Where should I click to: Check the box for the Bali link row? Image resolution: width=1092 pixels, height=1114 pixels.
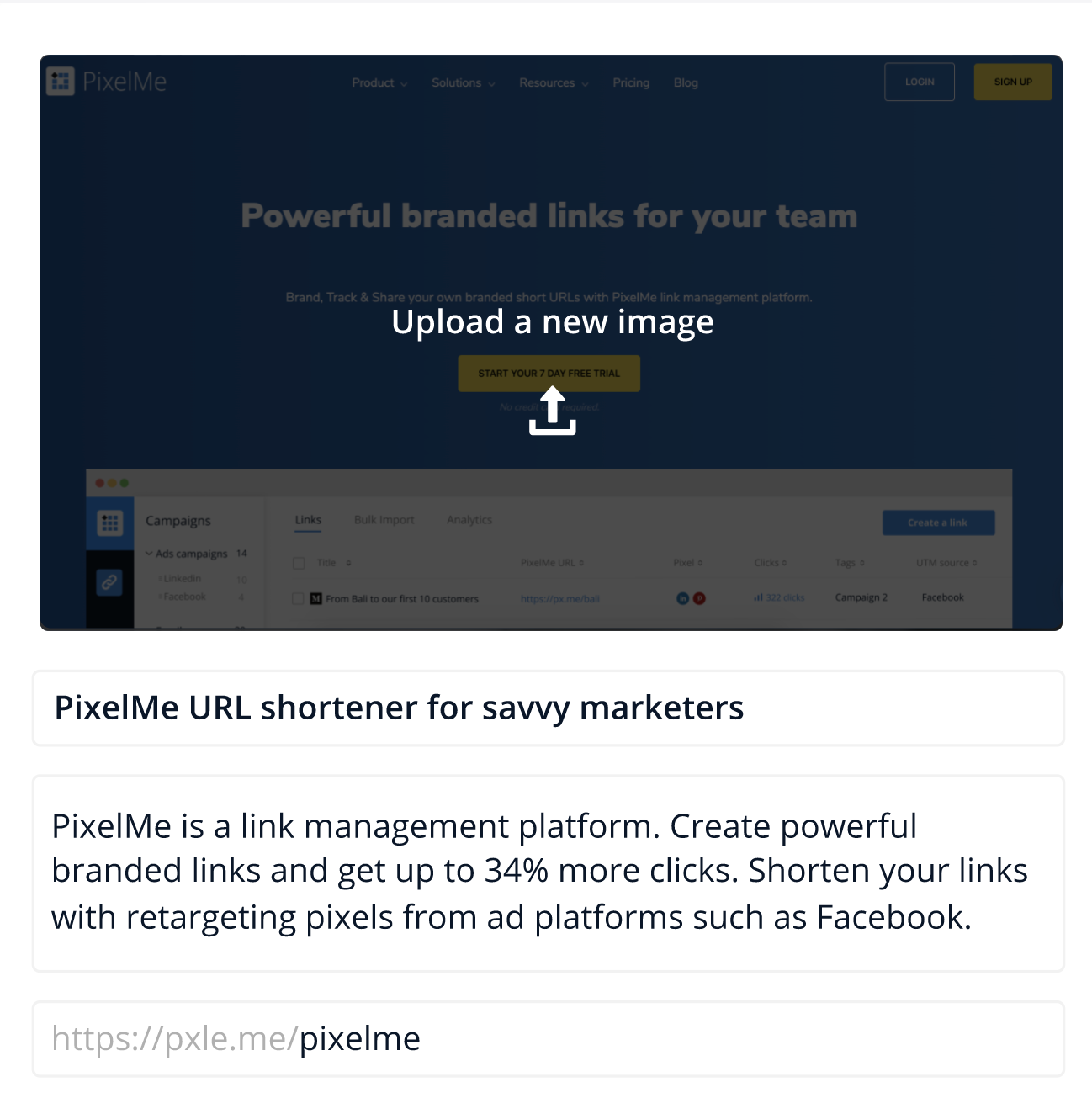click(298, 598)
